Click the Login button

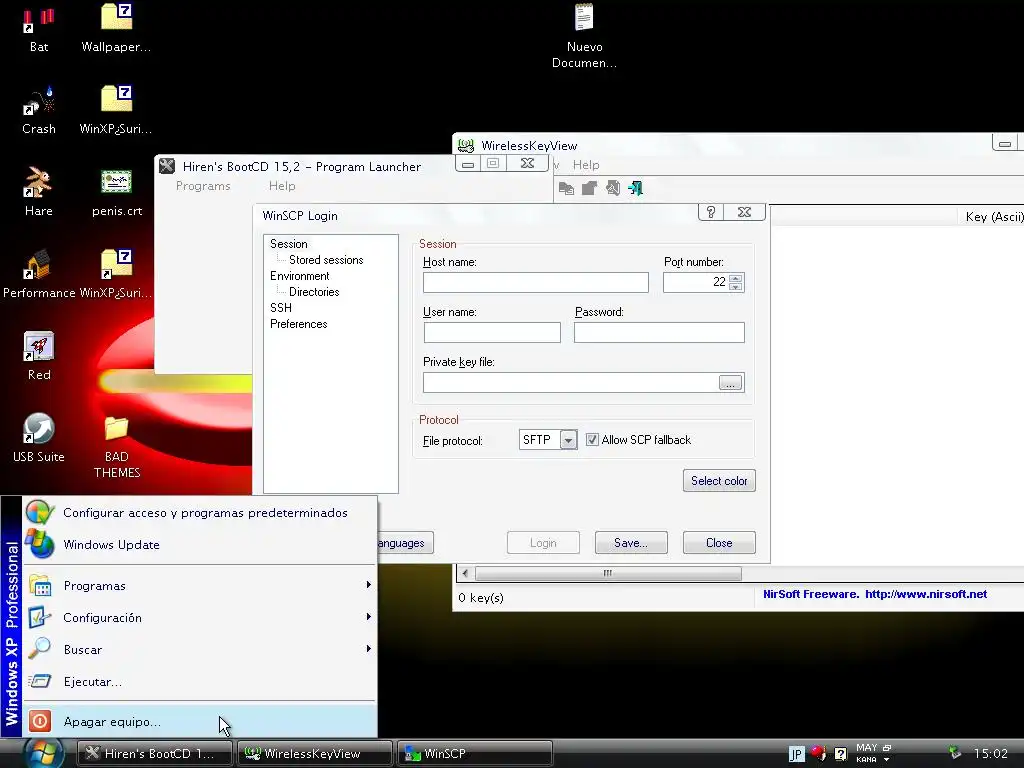tap(543, 543)
